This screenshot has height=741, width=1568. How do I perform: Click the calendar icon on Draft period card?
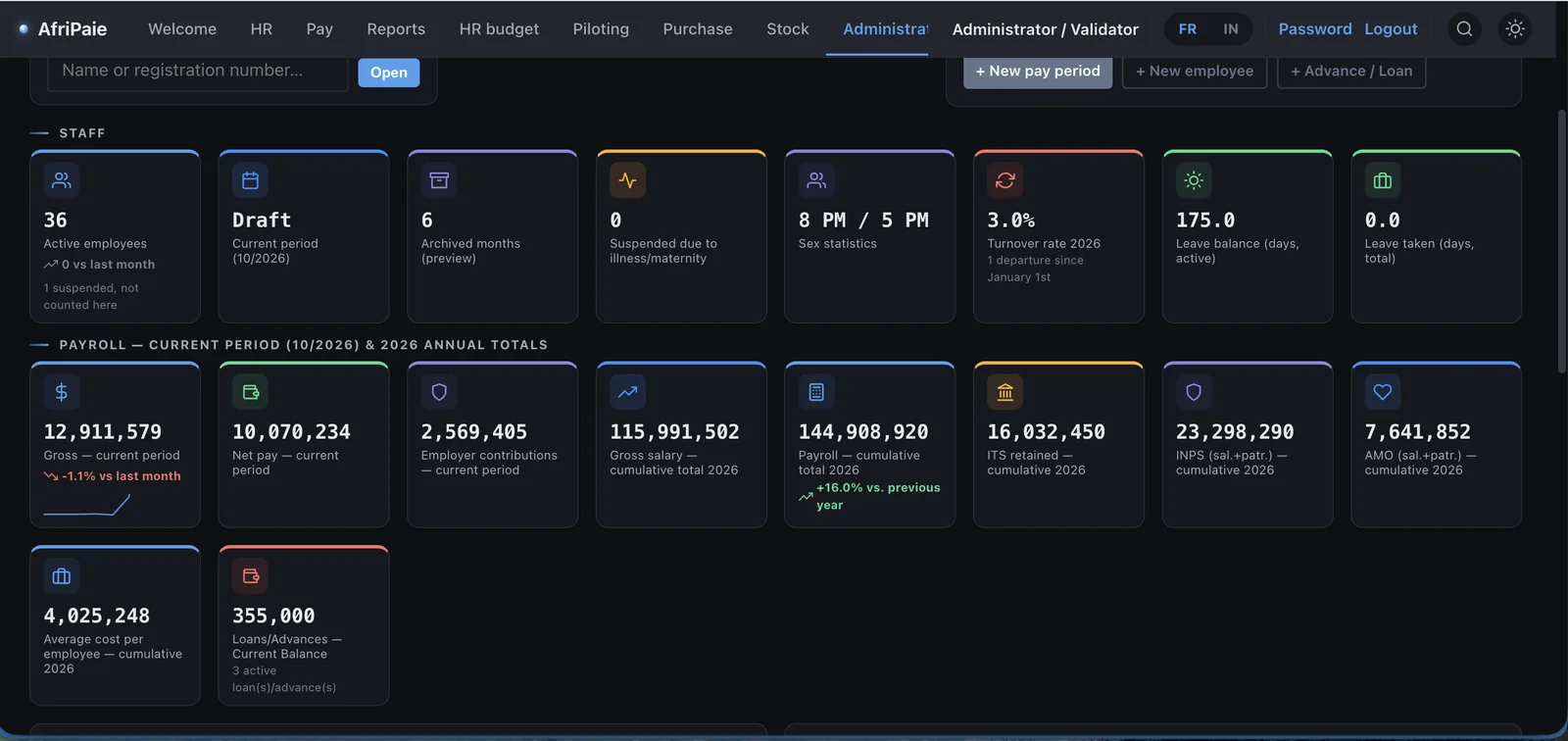click(x=251, y=180)
